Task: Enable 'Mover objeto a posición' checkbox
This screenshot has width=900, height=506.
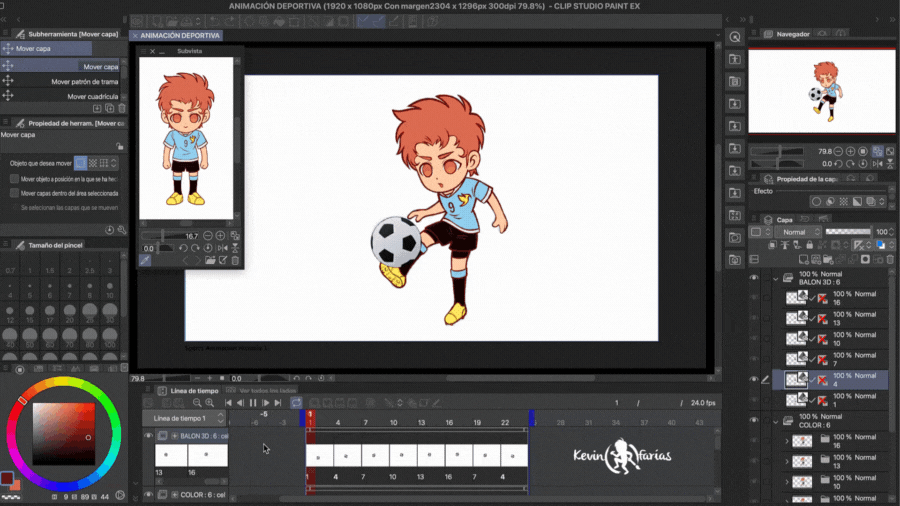Action: pyautogui.click(x=14, y=179)
